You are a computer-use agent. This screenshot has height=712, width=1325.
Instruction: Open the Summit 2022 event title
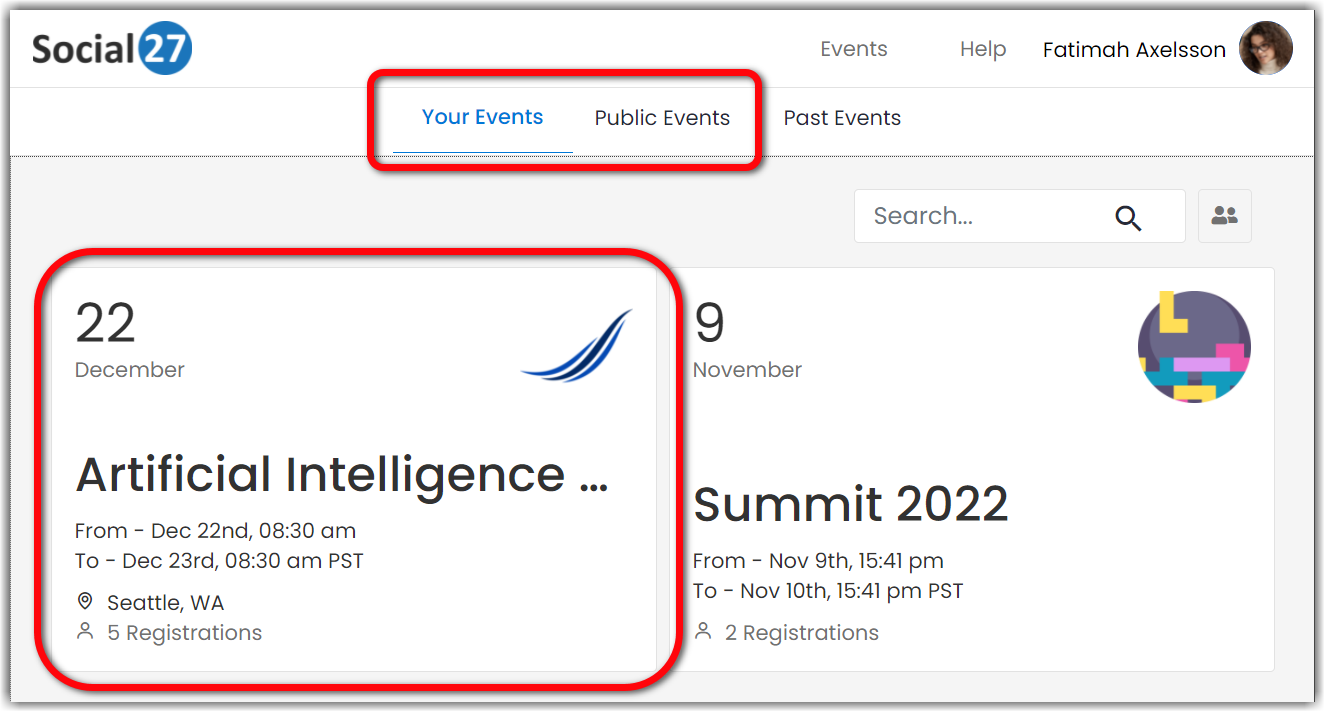(x=850, y=504)
